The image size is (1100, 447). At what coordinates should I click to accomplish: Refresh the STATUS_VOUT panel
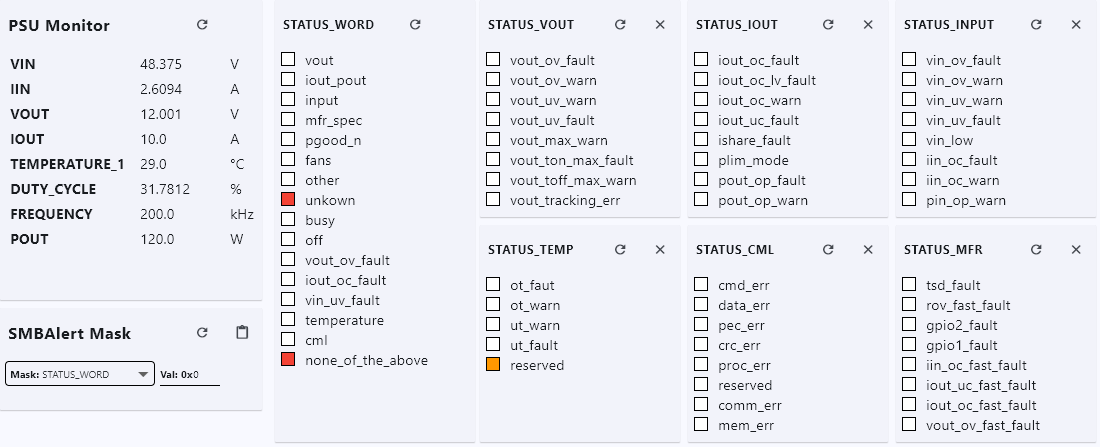620,24
